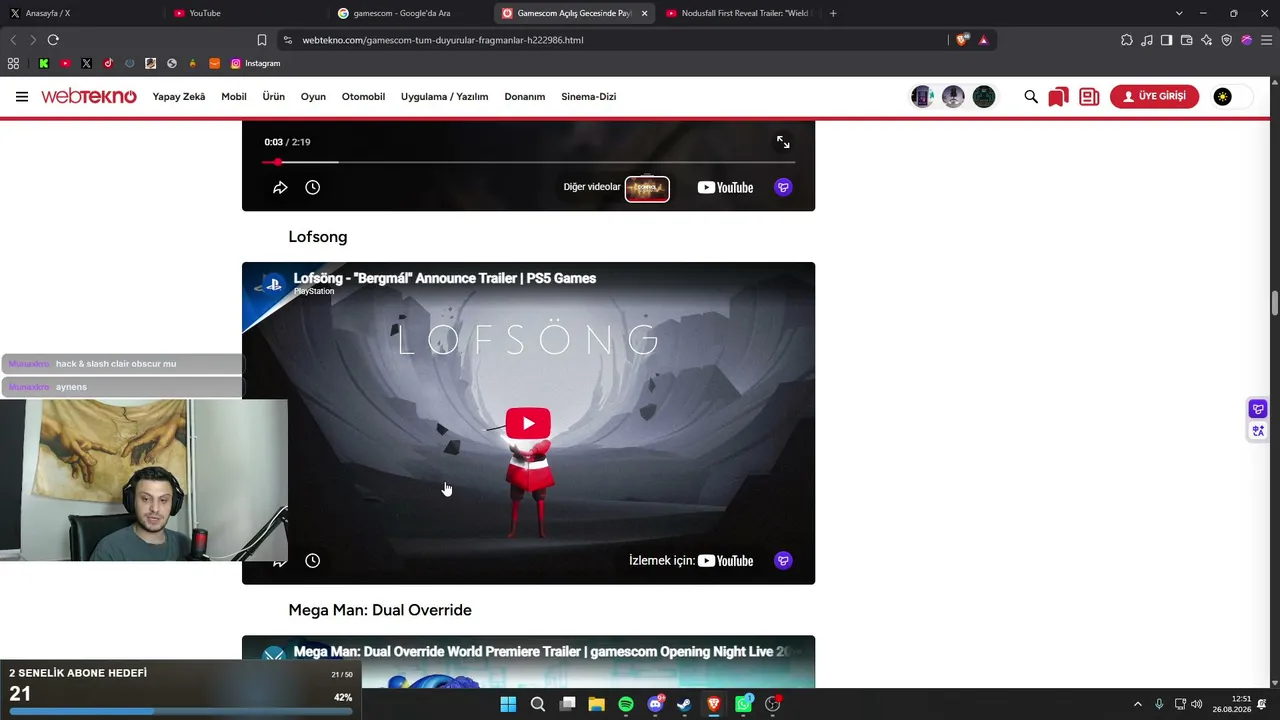Open the Oyun menu item
The width and height of the screenshot is (1280, 720).
313,97
